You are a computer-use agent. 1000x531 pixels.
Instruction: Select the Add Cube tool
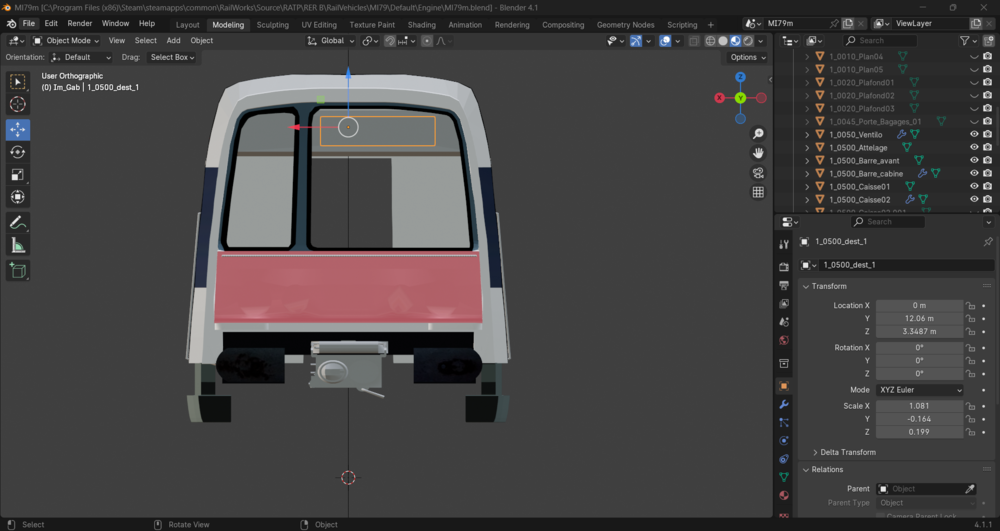(x=17, y=270)
